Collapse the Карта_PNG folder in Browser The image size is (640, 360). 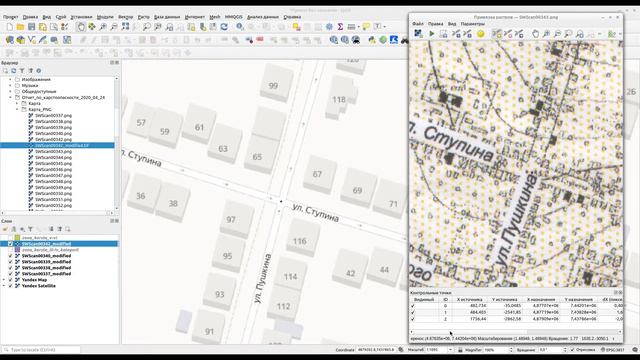pyautogui.click(x=17, y=109)
